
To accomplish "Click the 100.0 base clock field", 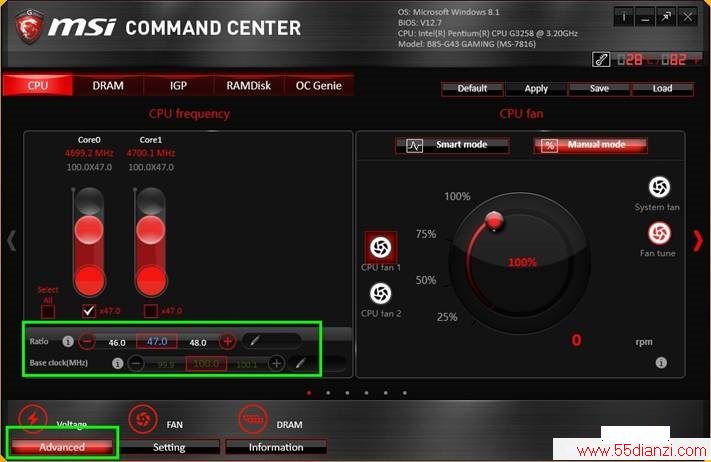I will pos(206,364).
